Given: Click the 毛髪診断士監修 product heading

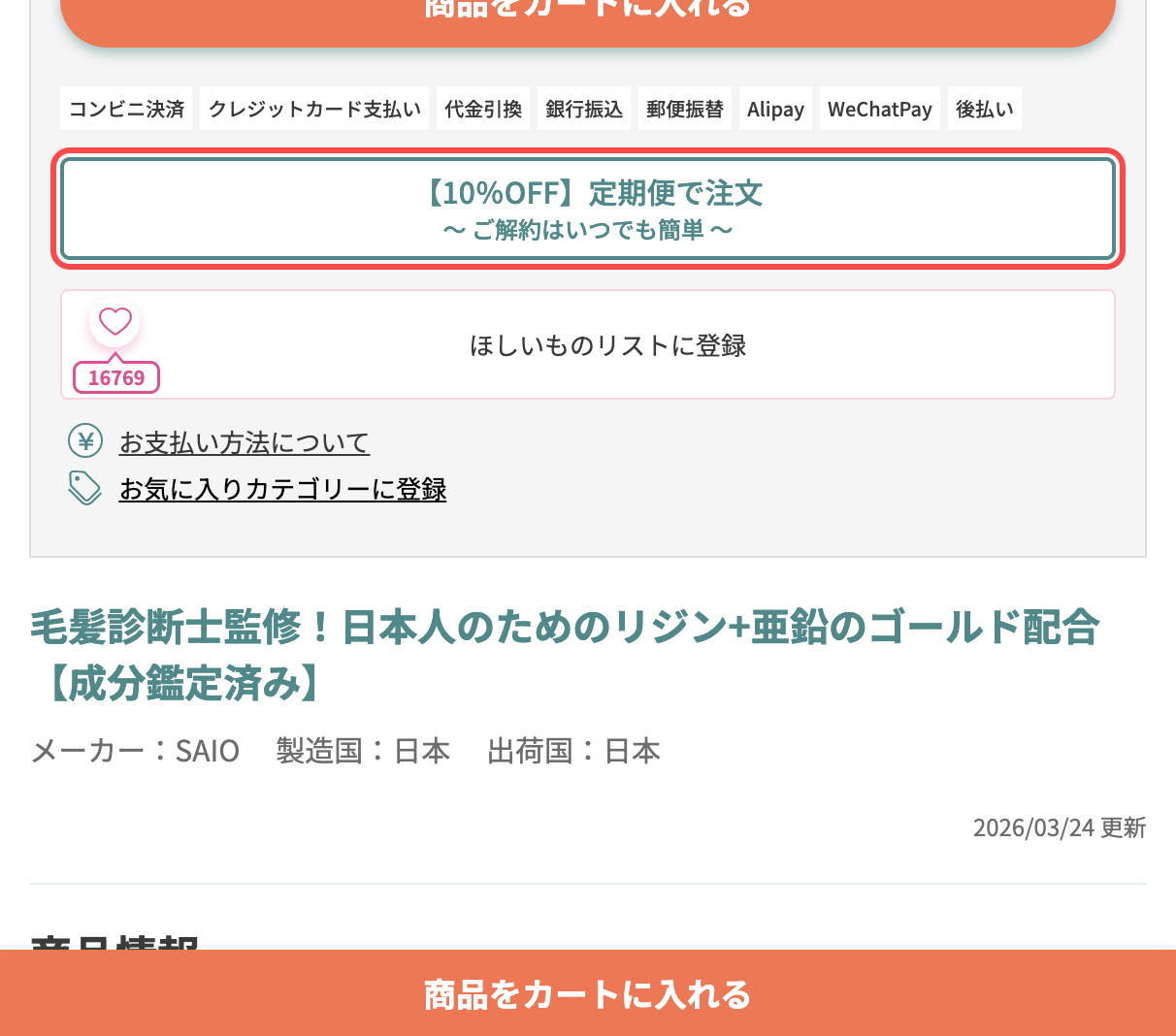Looking at the screenshot, I should tap(565, 655).
